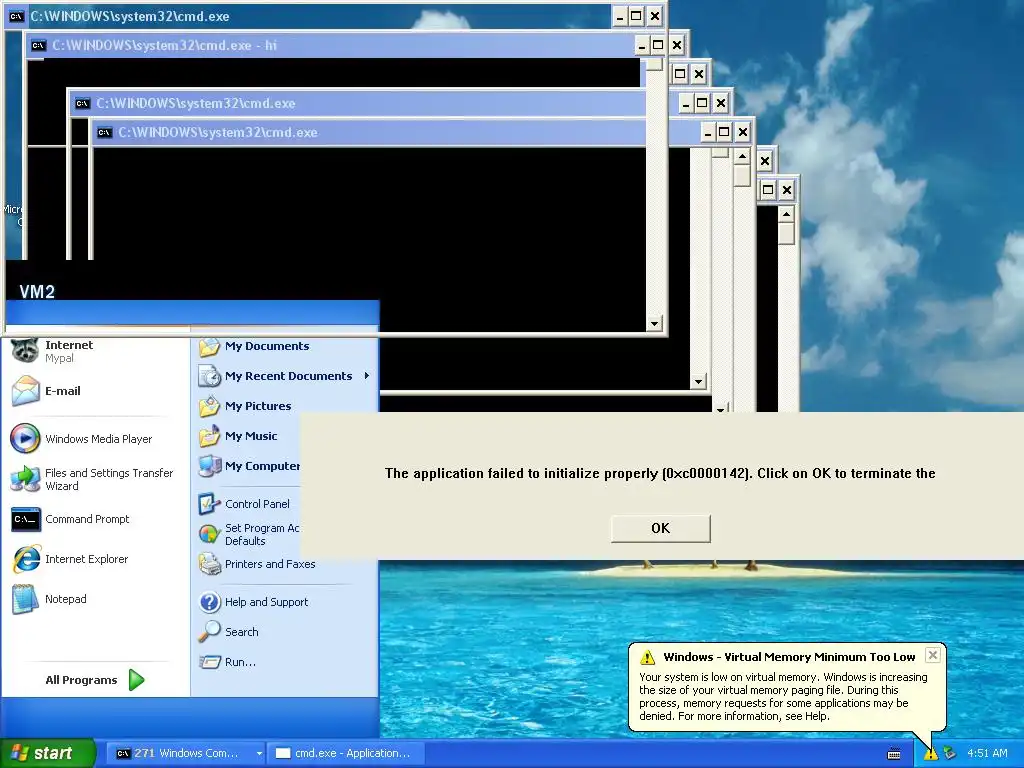This screenshot has height=768, width=1024.
Task: Close the 'cmd.exe - hi' window
Action: [677, 45]
